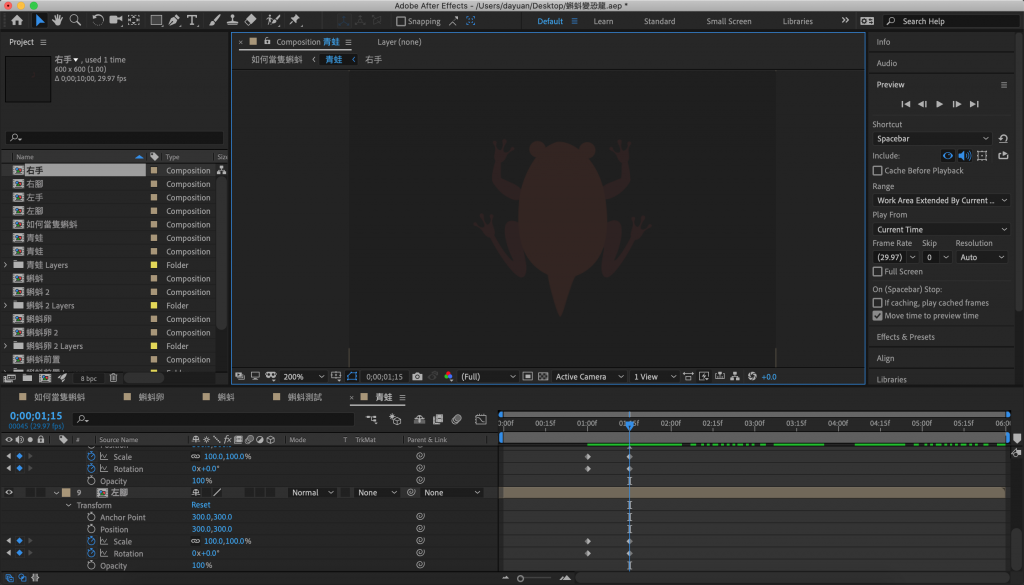Image resolution: width=1024 pixels, height=585 pixels.
Task: Open the Effects & Presets panel
Action: [905, 337]
